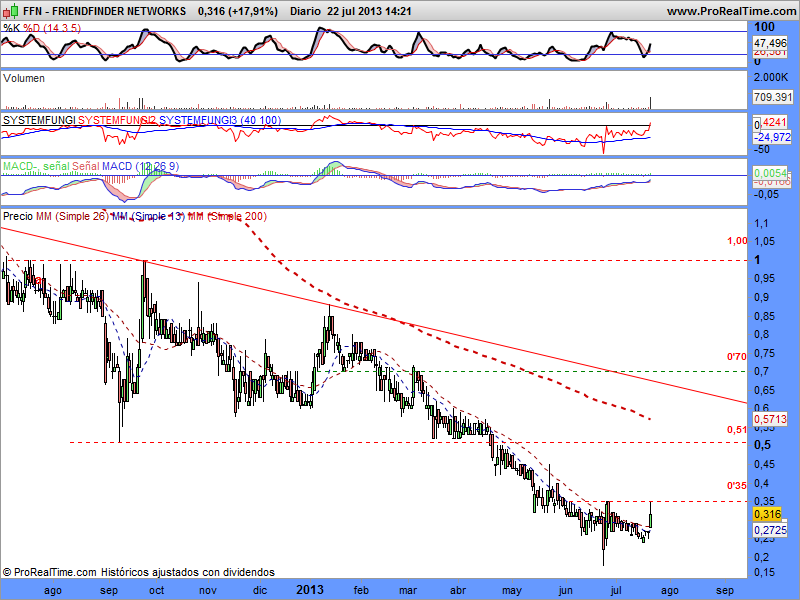The height and width of the screenshot is (600, 800).
Task: Select the Volumen panel label
Action: pyautogui.click(x=23, y=78)
